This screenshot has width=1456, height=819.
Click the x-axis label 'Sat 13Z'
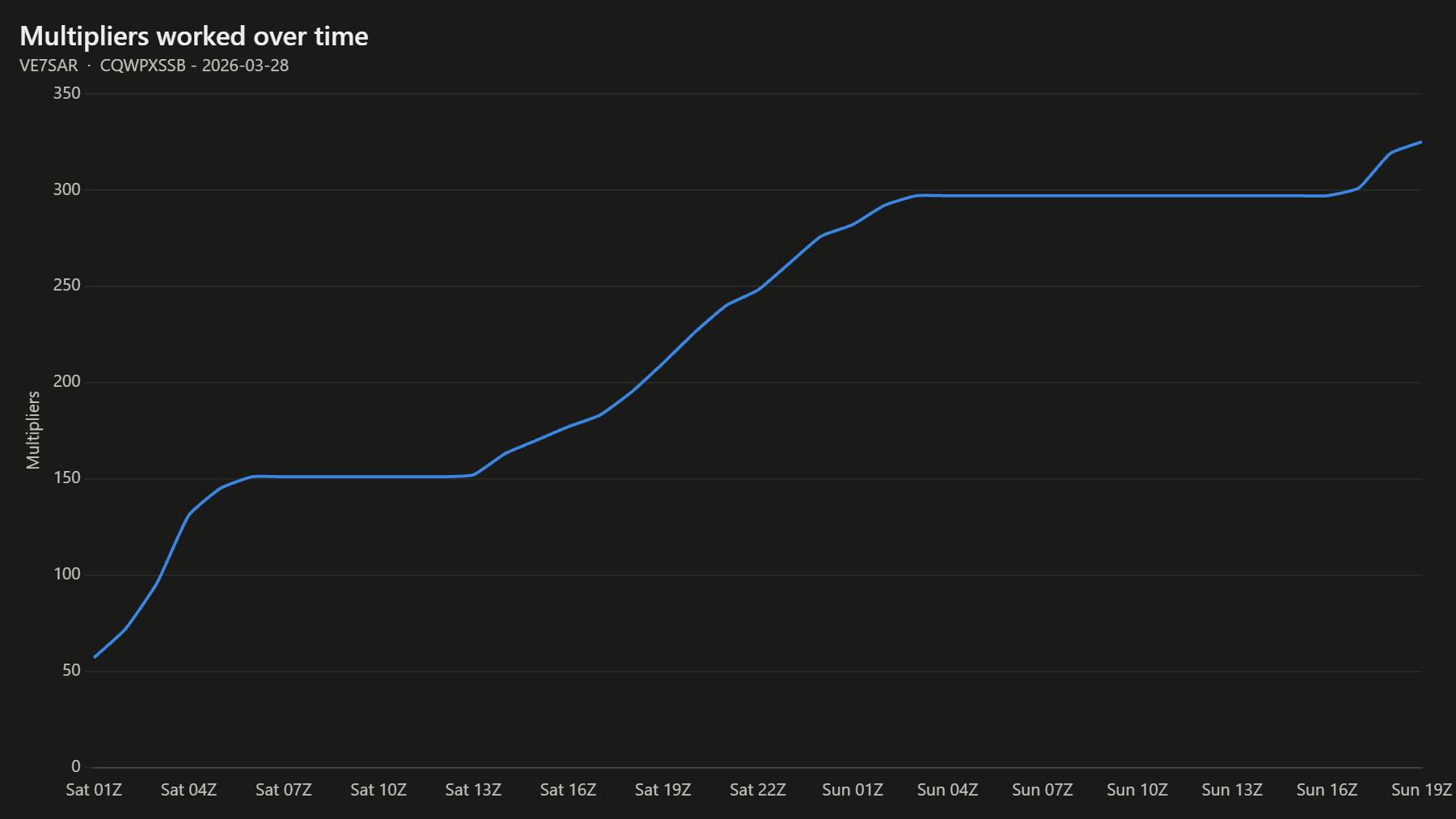(473, 790)
